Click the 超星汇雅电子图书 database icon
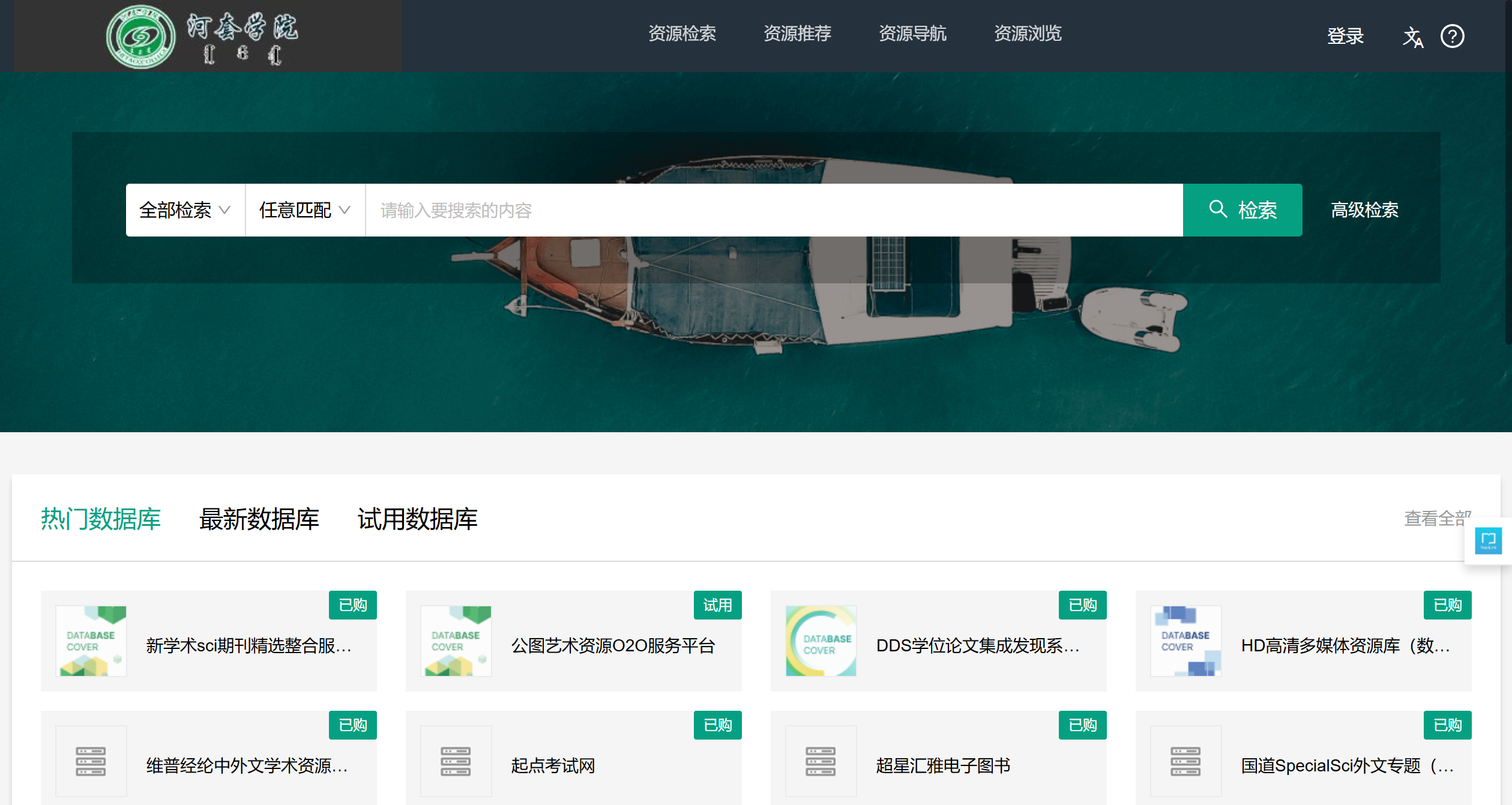Viewport: 1512px width, 805px height. (821, 761)
